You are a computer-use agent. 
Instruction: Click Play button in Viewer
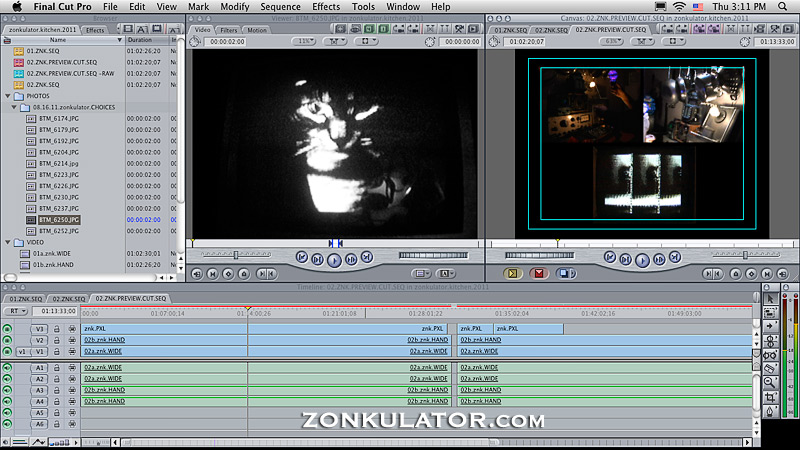point(334,260)
